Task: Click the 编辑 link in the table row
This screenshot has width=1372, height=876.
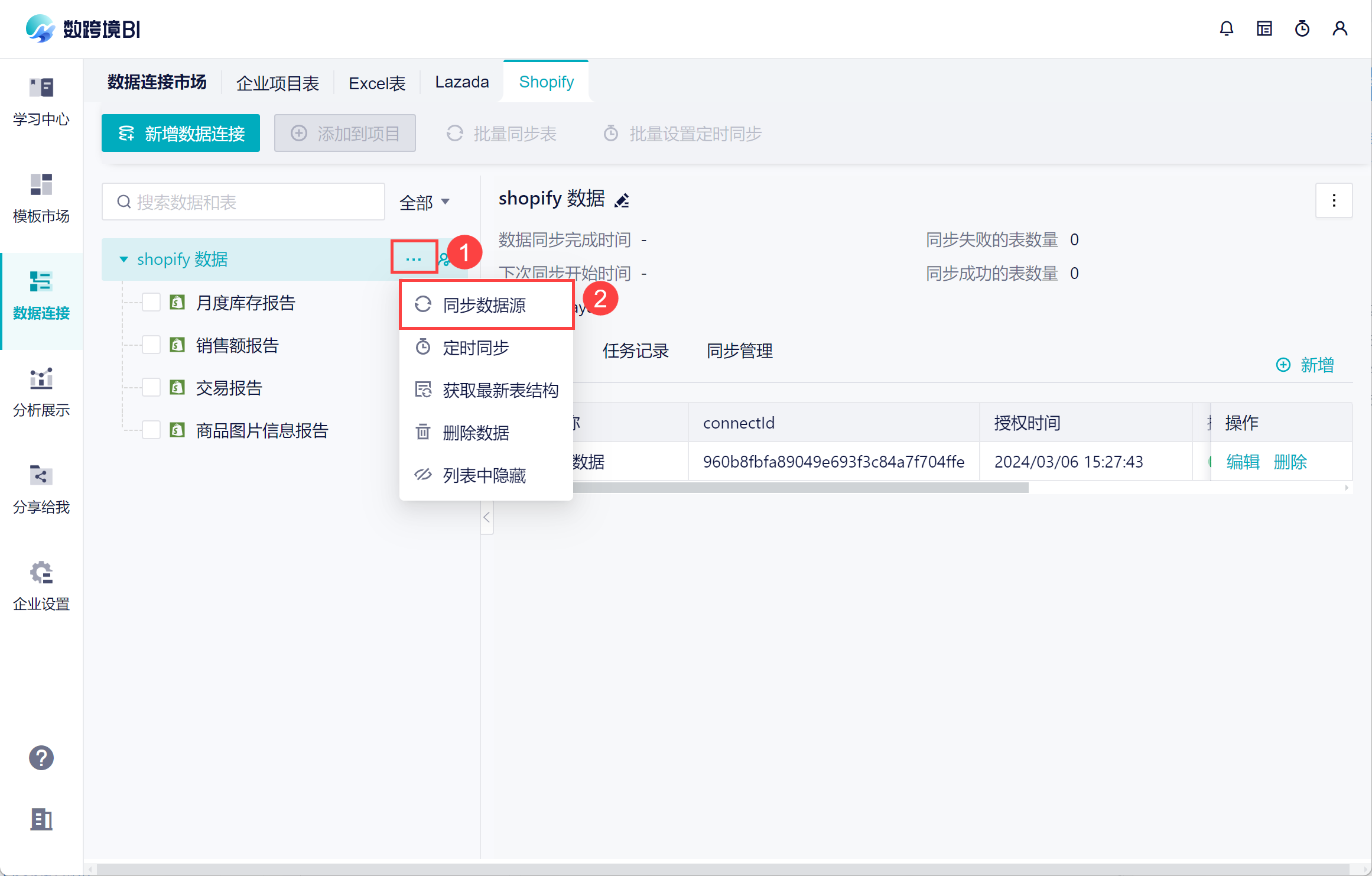Action: (x=1243, y=462)
